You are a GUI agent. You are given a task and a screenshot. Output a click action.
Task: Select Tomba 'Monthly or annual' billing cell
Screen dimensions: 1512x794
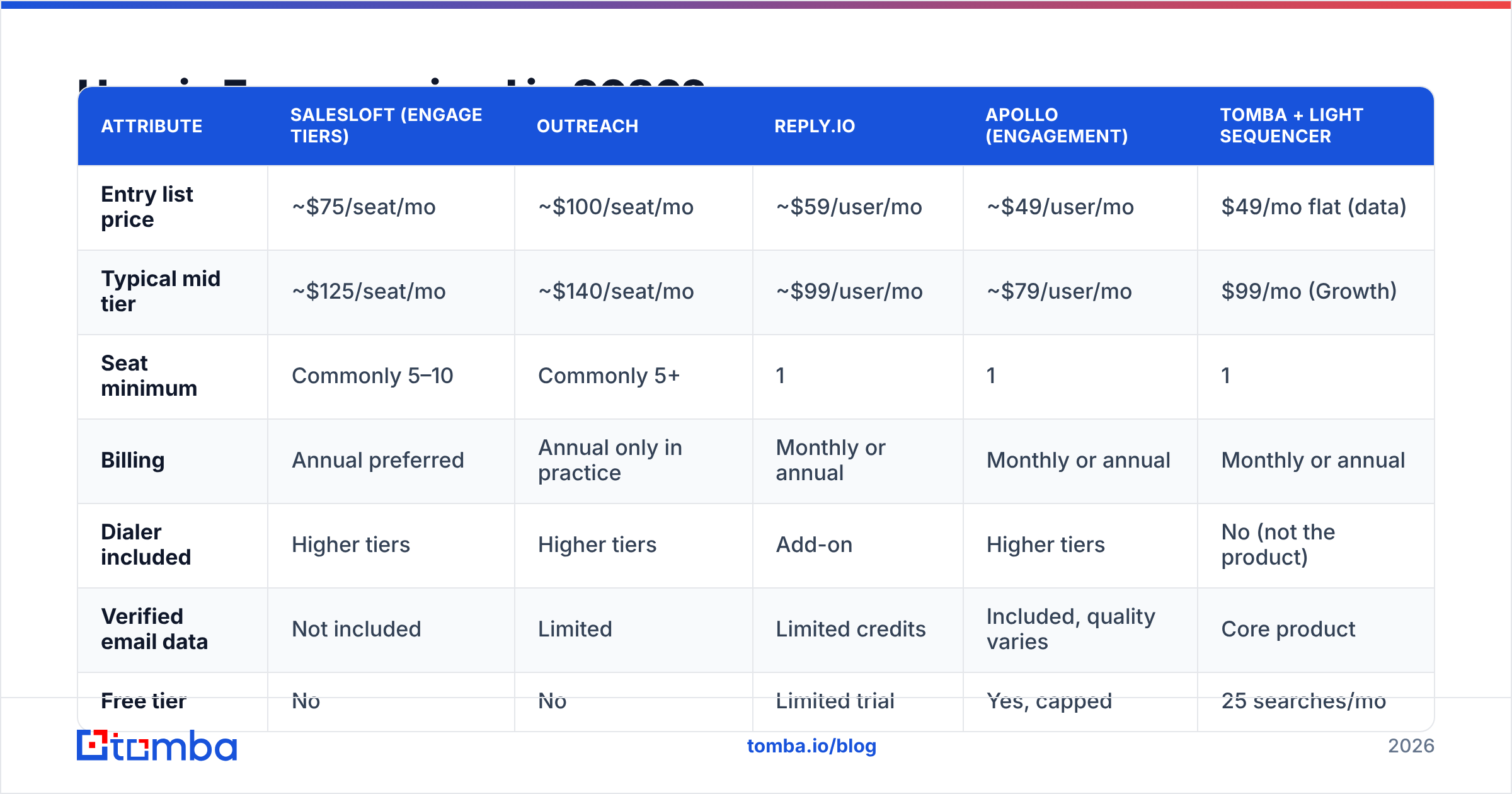[1313, 460]
